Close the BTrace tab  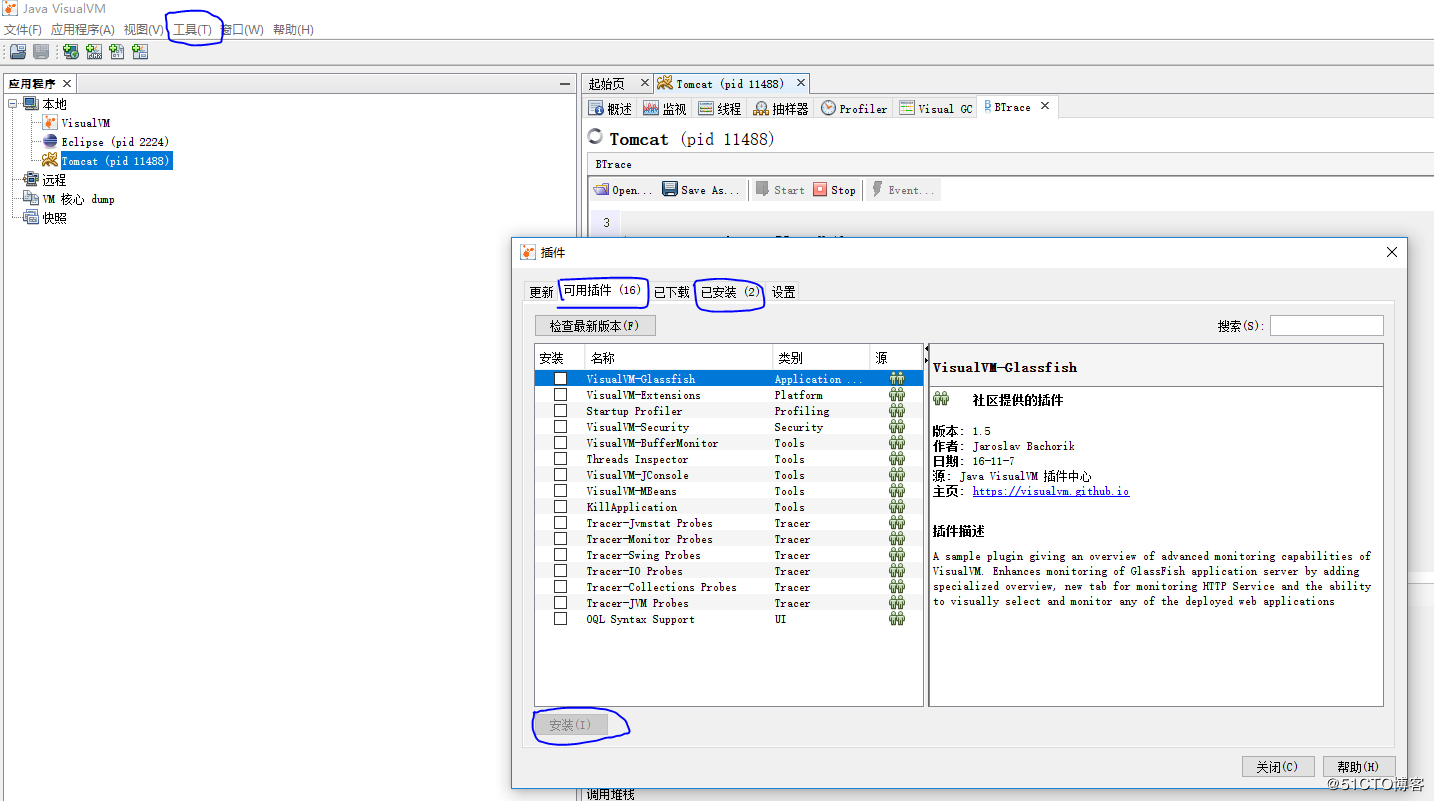tap(1045, 106)
